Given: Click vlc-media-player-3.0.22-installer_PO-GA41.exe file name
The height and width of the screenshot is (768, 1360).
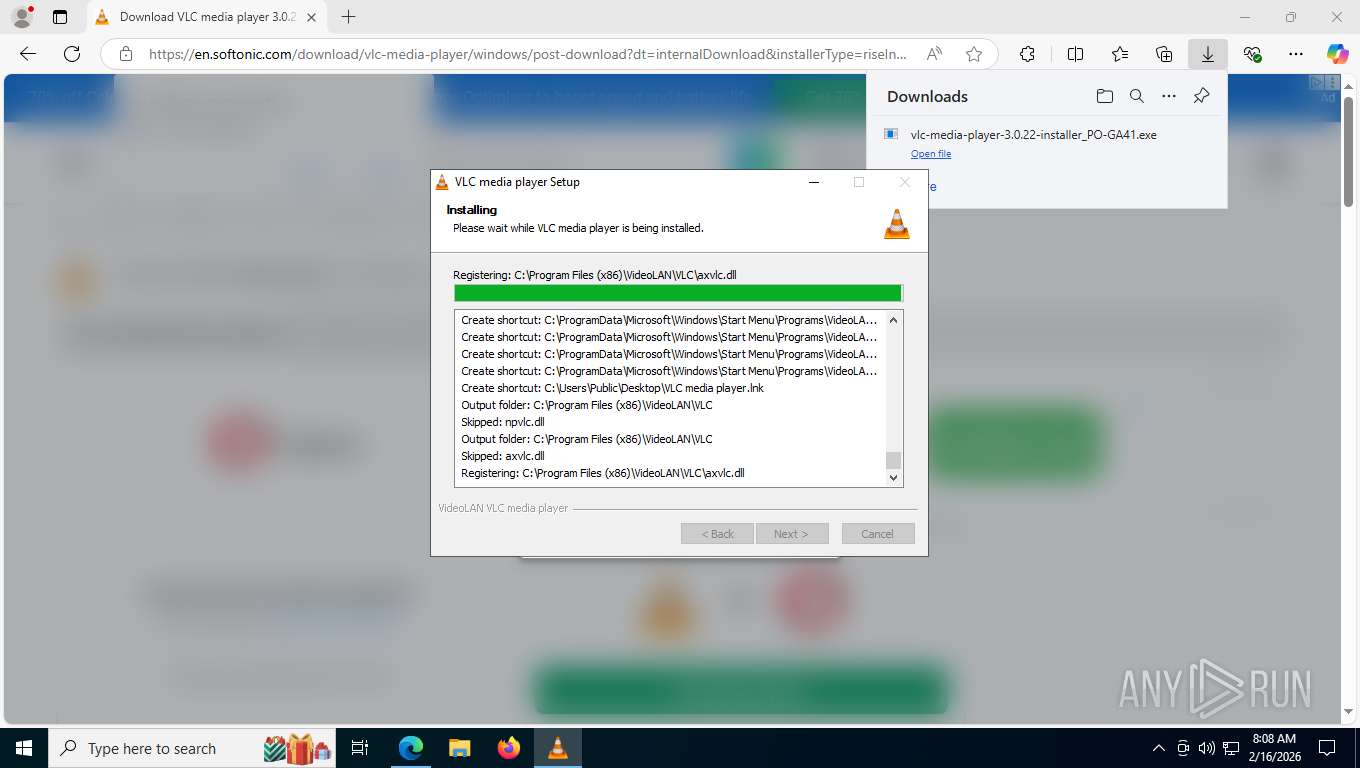Looking at the screenshot, I should (x=1033, y=135).
